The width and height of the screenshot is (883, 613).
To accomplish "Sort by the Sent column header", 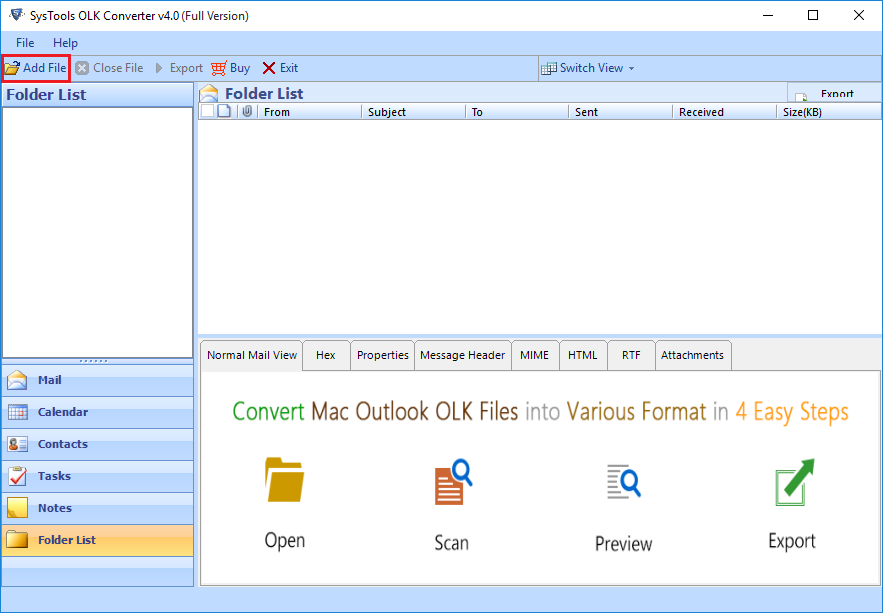I will point(621,112).
